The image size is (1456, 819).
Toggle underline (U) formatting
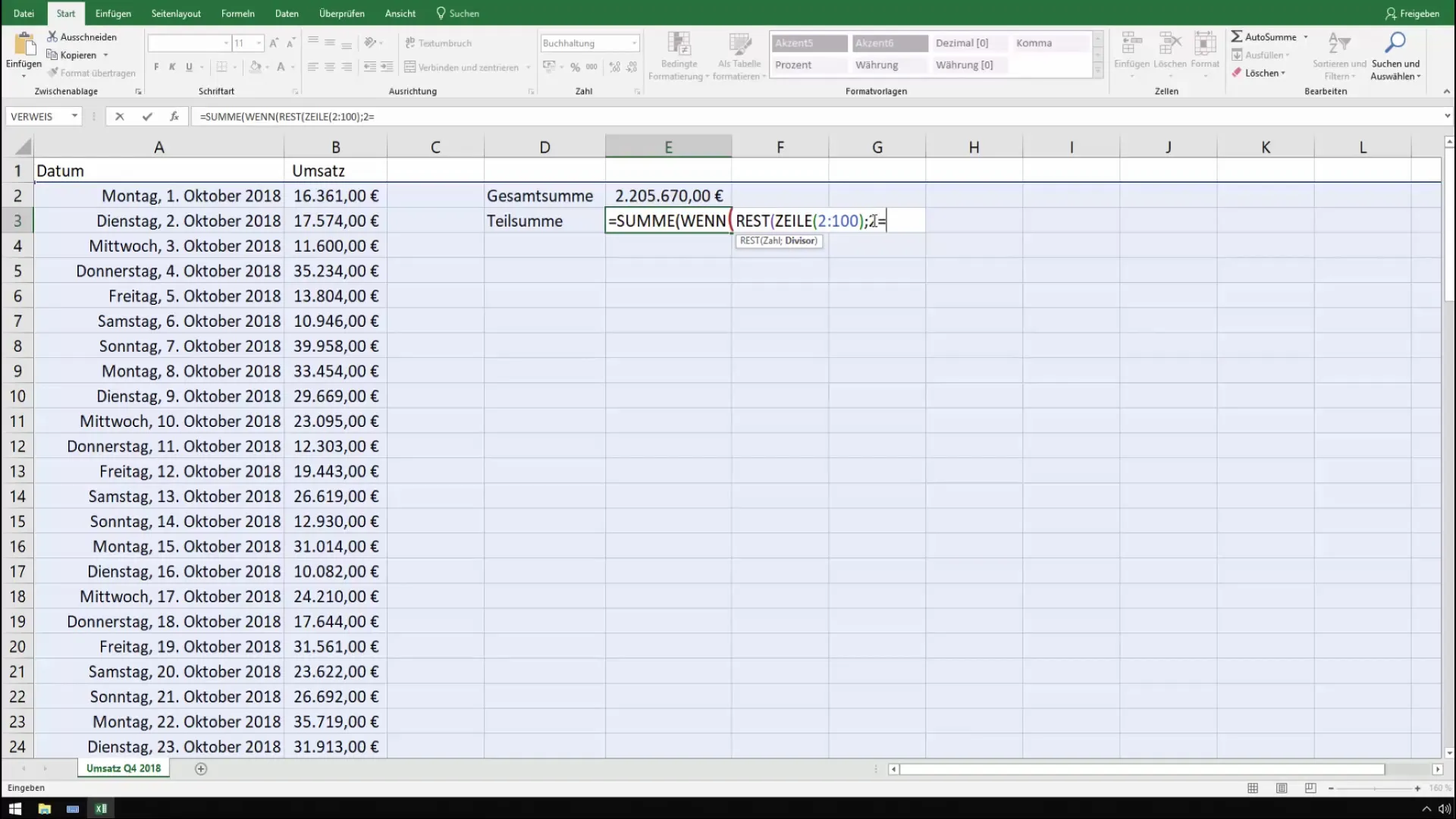pyautogui.click(x=189, y=67)
